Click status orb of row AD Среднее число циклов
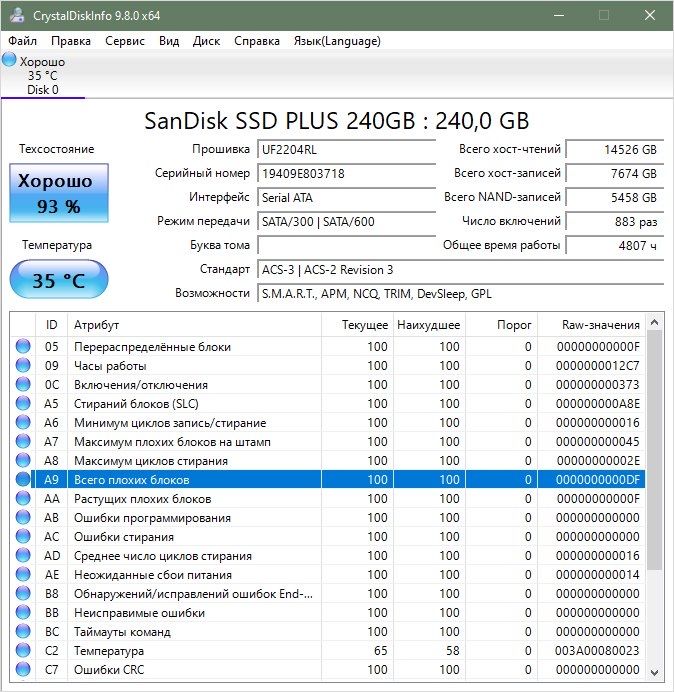674x692 pixels. pos(23,555)
